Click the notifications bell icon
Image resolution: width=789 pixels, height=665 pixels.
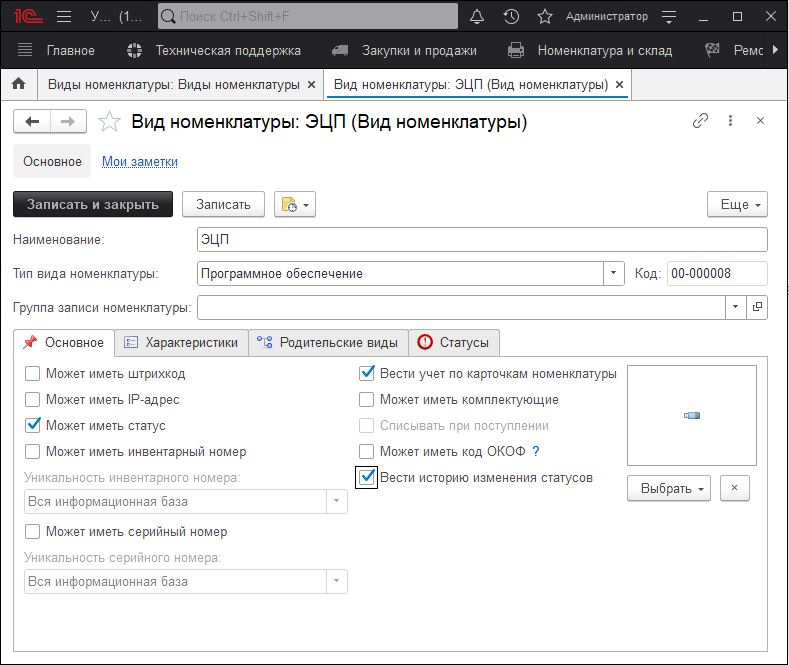[477, 16]
